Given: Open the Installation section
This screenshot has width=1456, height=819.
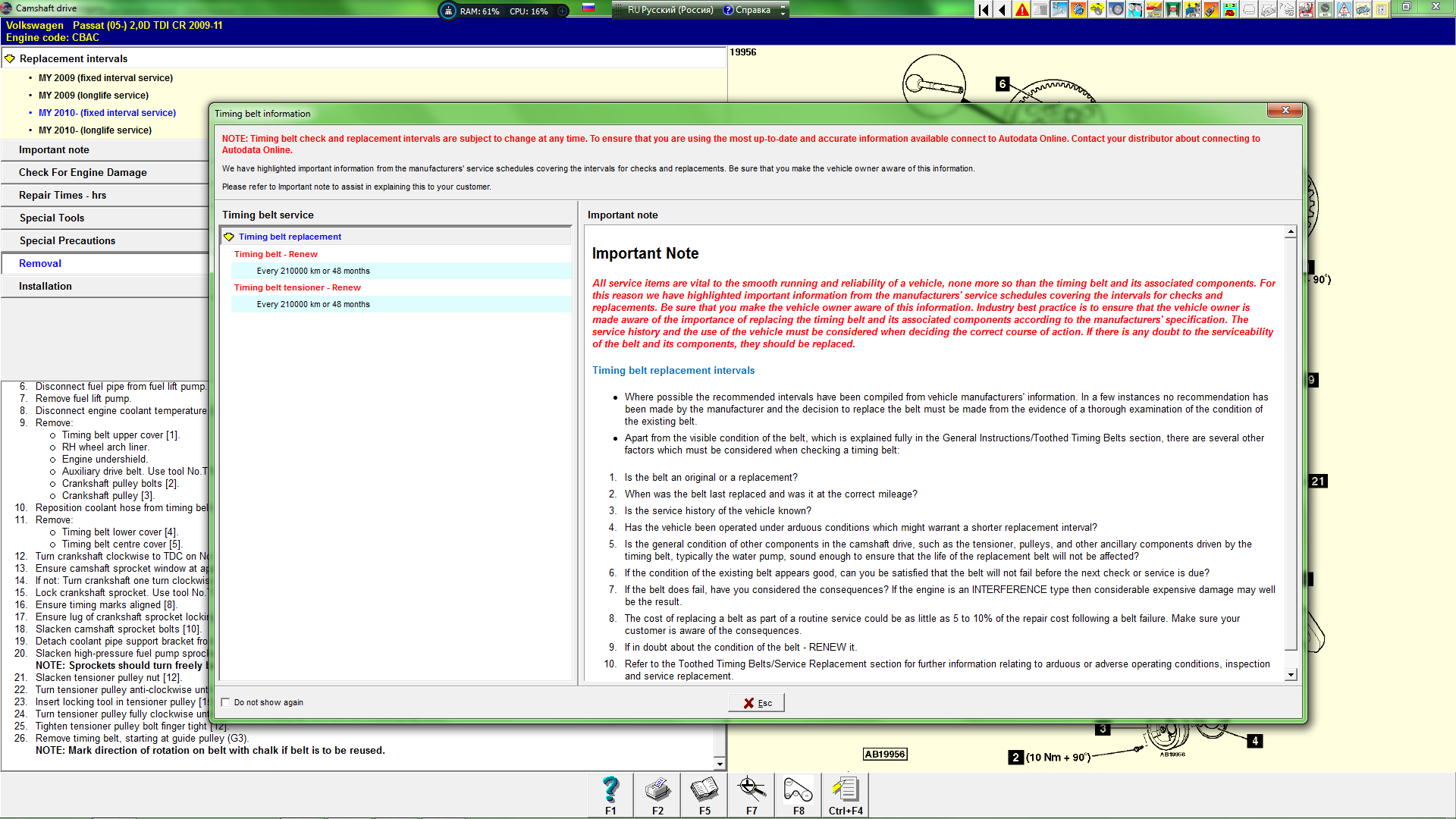Looking at the screenshot, I should (x=105, y=286).
